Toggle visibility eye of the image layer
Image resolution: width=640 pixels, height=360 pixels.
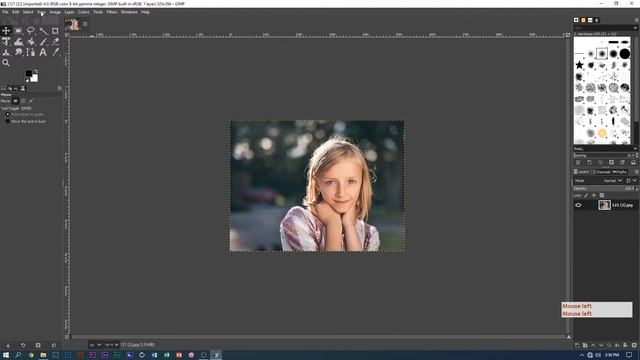578,205
